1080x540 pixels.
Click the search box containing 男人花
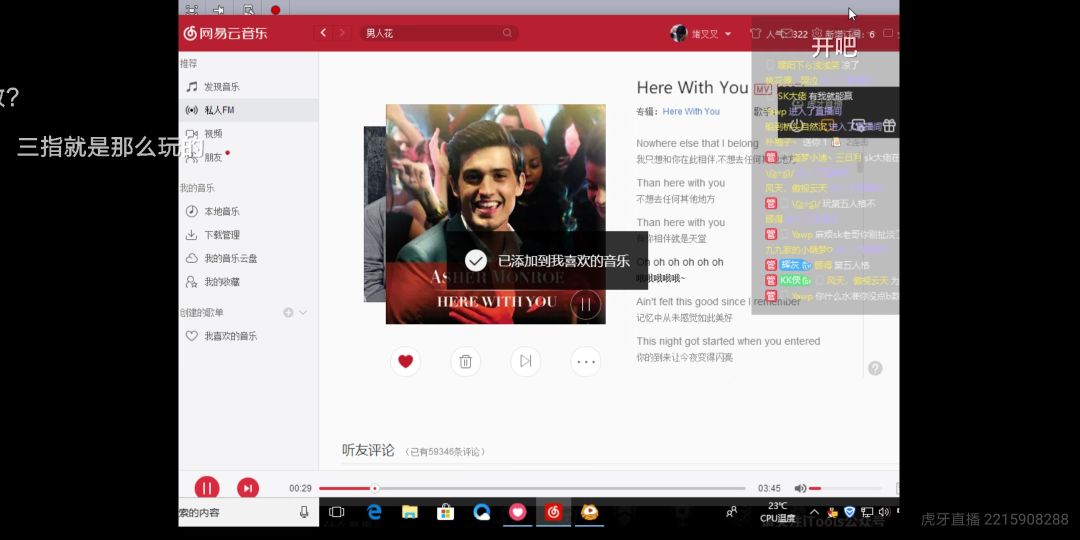pyautogui.click(x=439, y=33)
